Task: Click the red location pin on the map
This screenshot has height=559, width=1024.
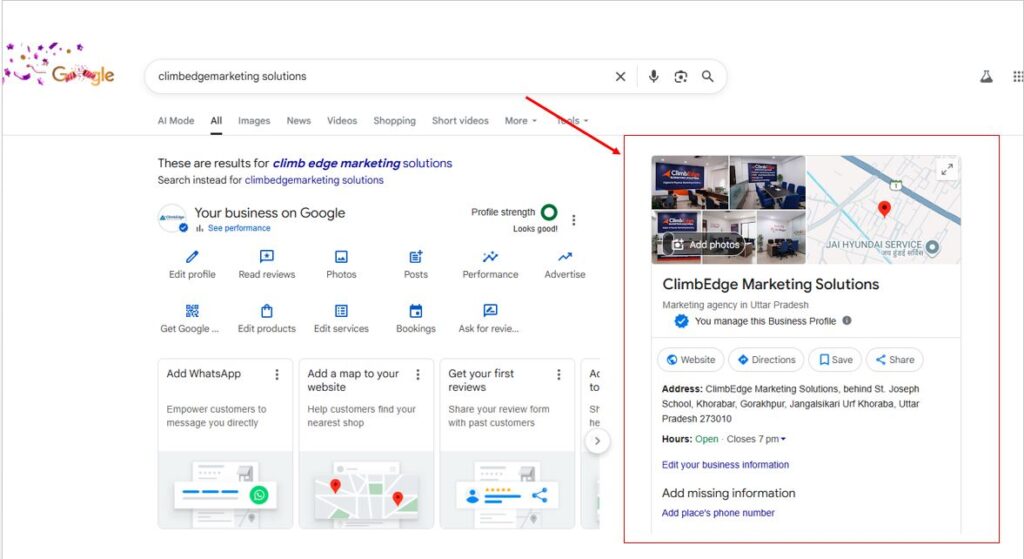Action: pos(884,208)
